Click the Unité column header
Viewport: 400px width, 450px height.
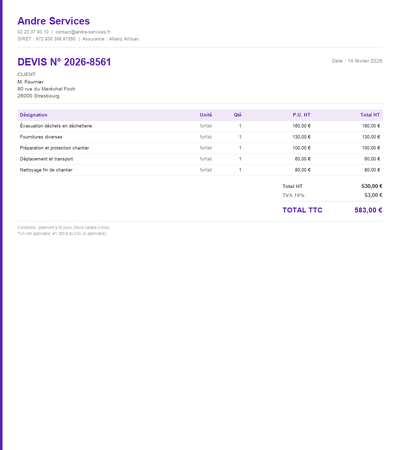(x=206, y=115)
